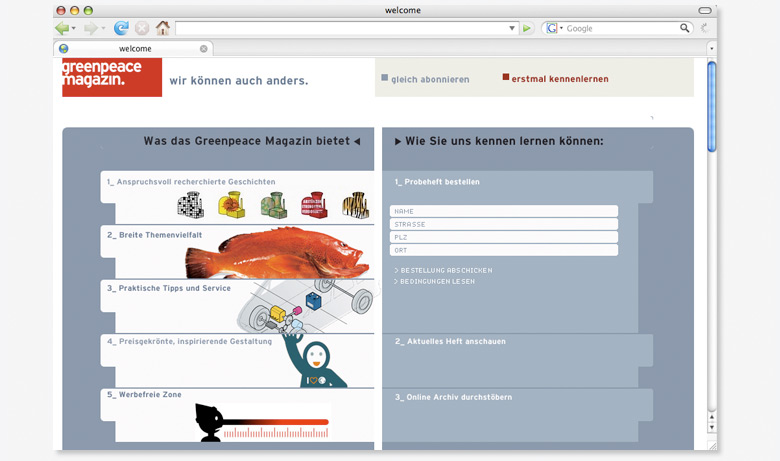Click the crossword puzzle cube icon
Viewport: 780px width, 461px height.
pyautogui.click(x=191, y=205)
